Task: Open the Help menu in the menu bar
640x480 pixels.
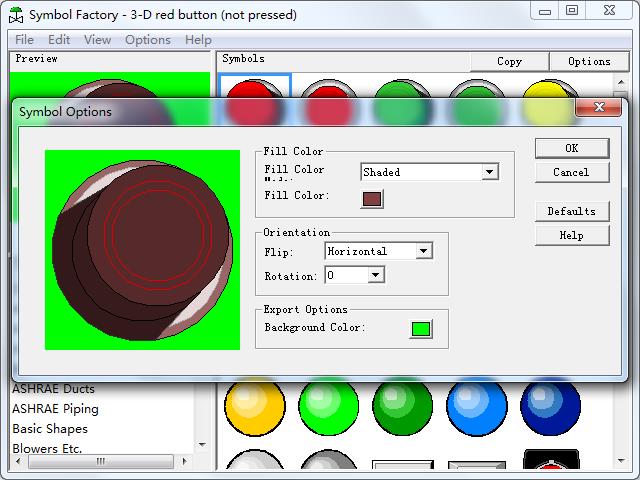Action: (x=198, y=40)
